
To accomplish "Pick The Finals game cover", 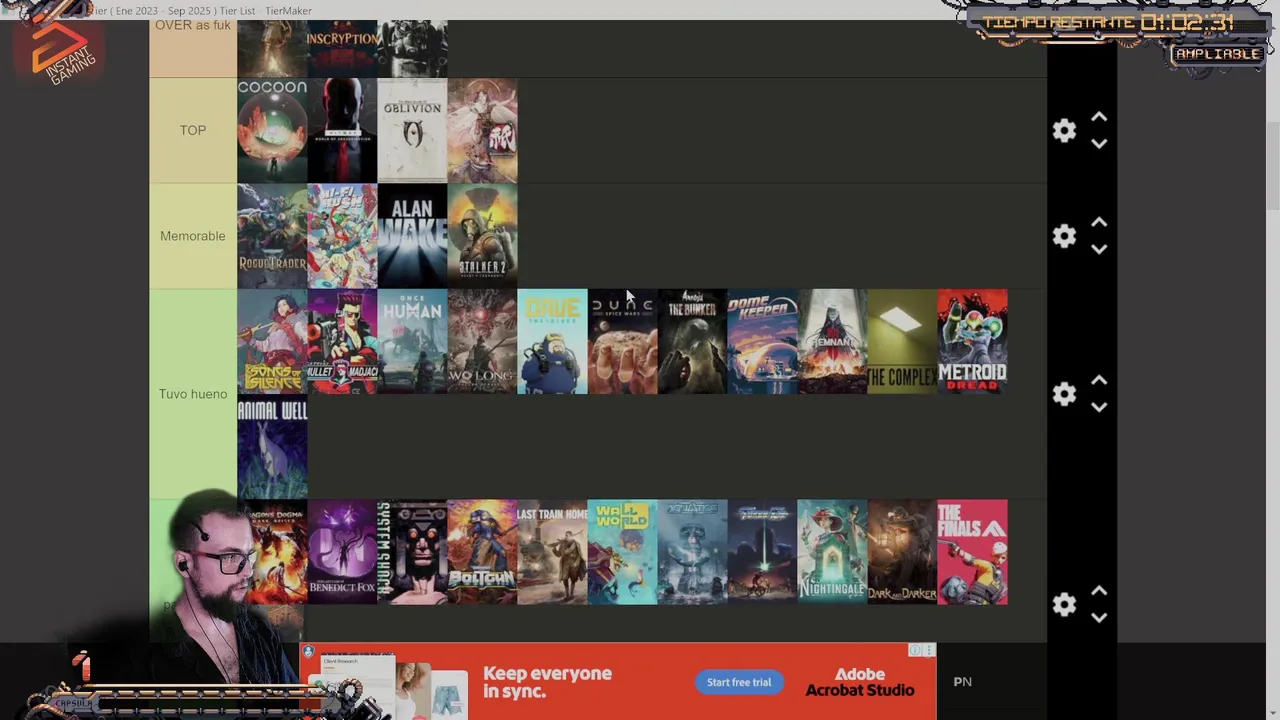I will (972, 552).
